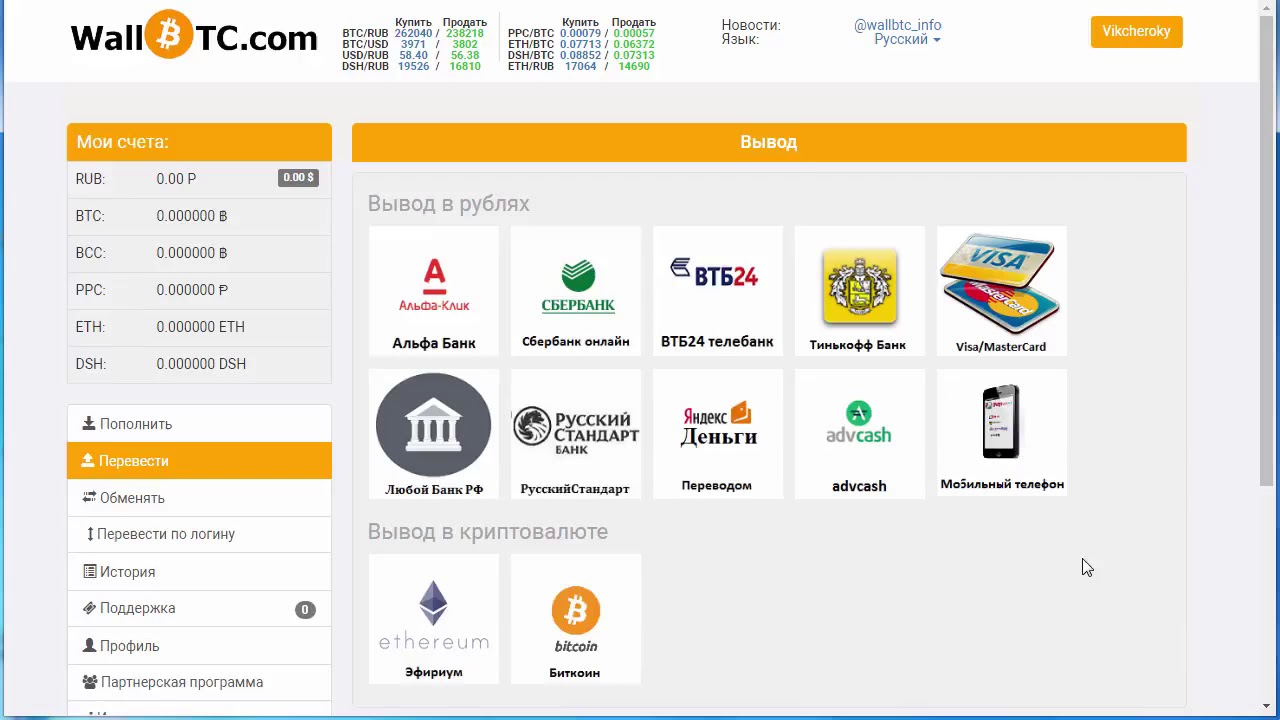The width and height of the screenshot is (1280, 720).
Task: Open Перевести menu item in sidebar
Action: [x=199, y=461]
